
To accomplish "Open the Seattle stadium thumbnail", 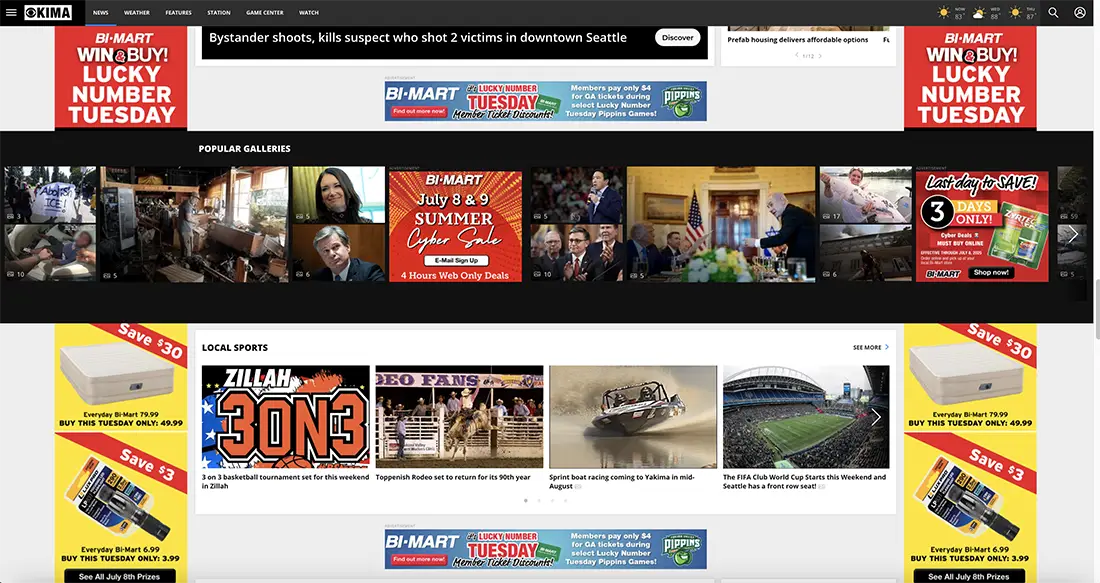I will pyautogui.click(x=806, y=417).
